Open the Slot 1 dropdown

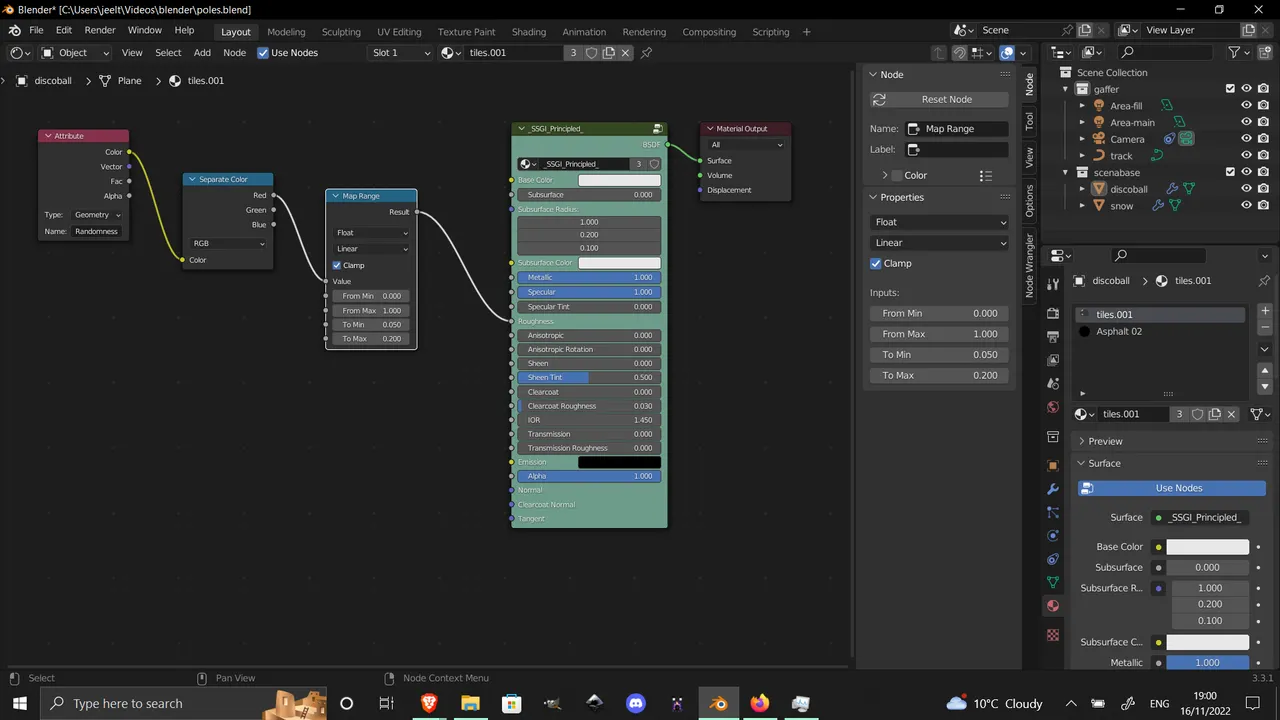[400, 53]
